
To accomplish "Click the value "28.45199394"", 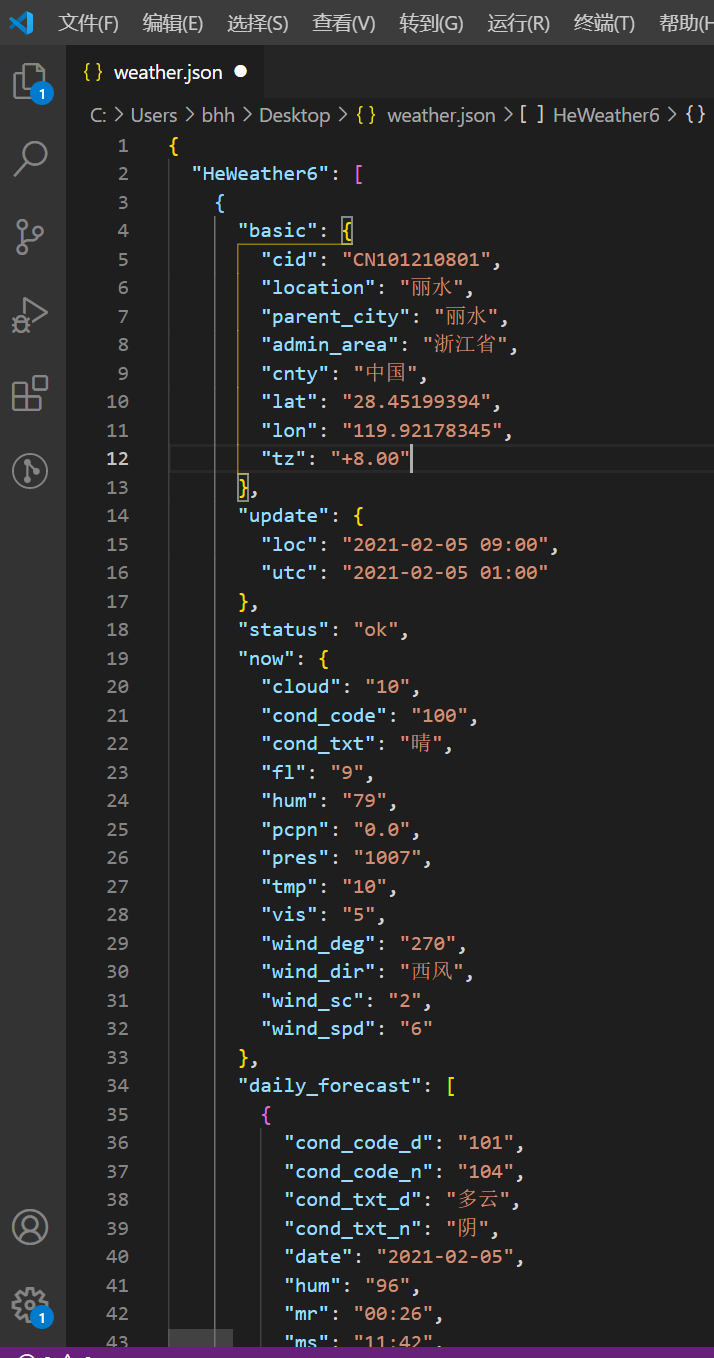I will tap(416, 401).
